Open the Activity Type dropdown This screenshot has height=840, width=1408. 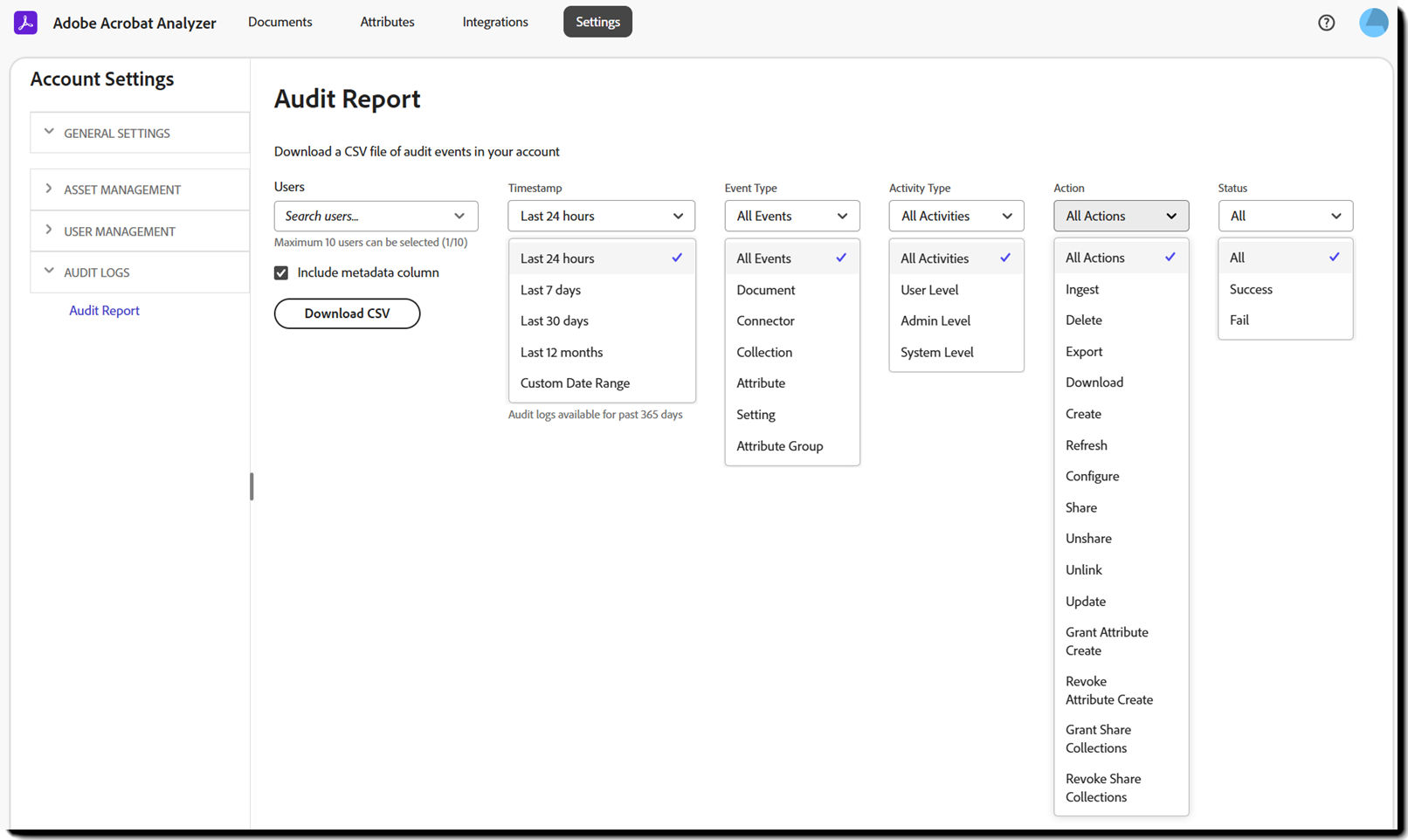coord(956,216)
